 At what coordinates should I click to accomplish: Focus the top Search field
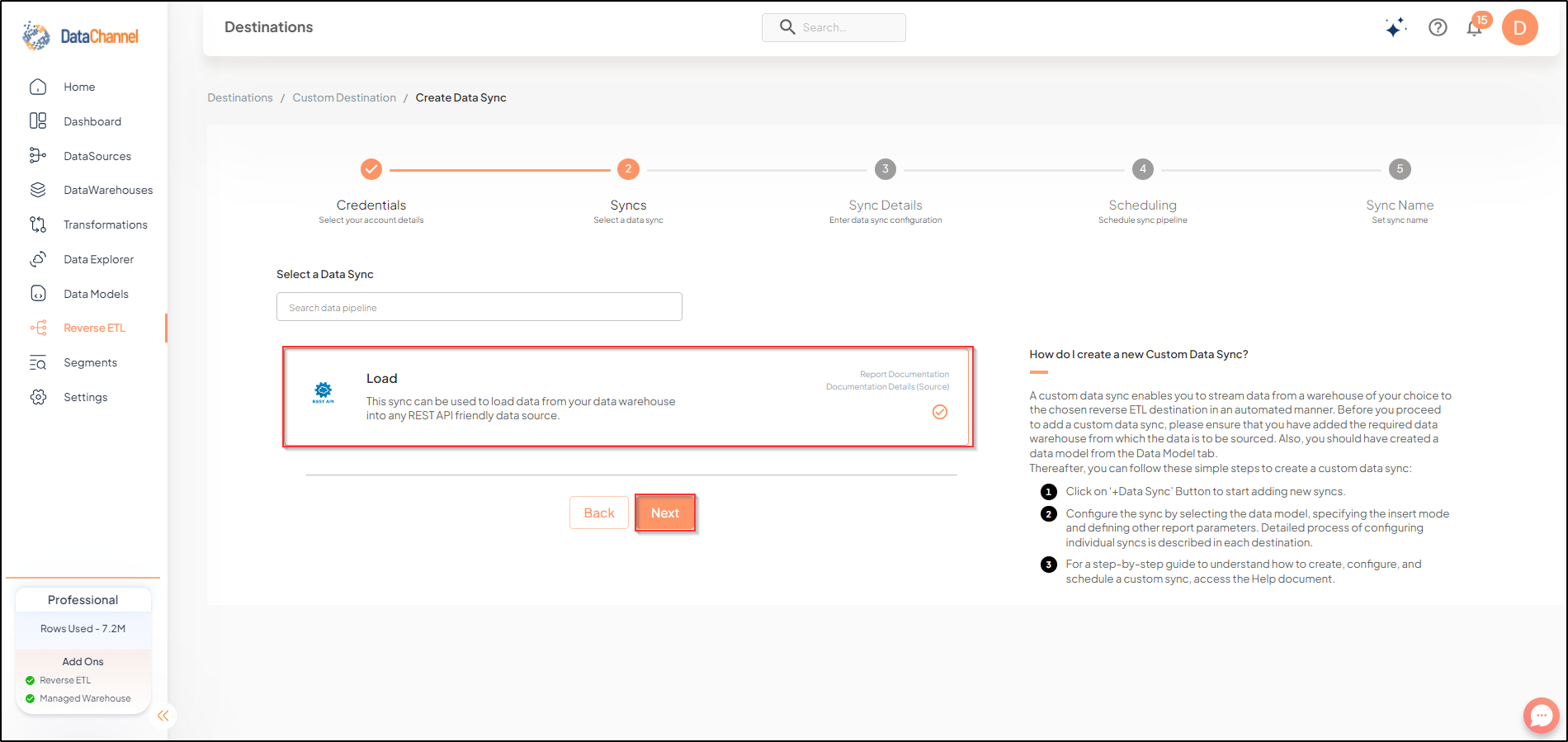834,27
